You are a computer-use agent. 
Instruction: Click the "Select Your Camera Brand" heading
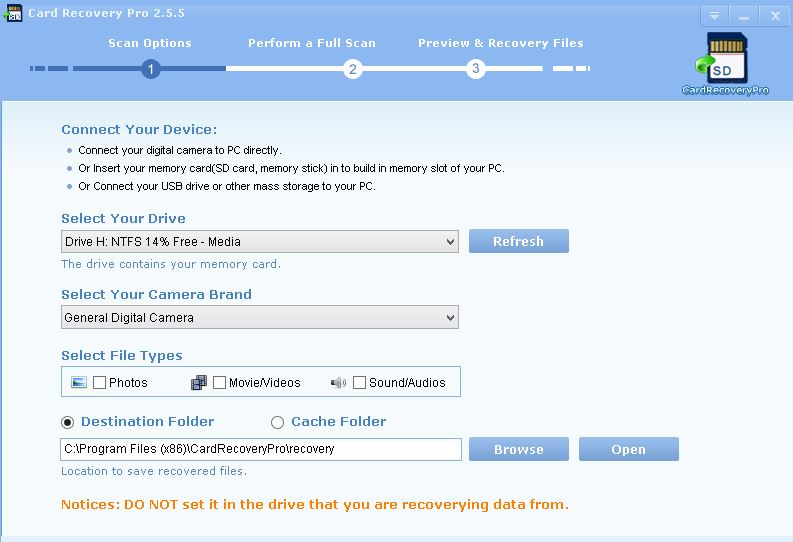pyautogui.click(x=156, y=294)
